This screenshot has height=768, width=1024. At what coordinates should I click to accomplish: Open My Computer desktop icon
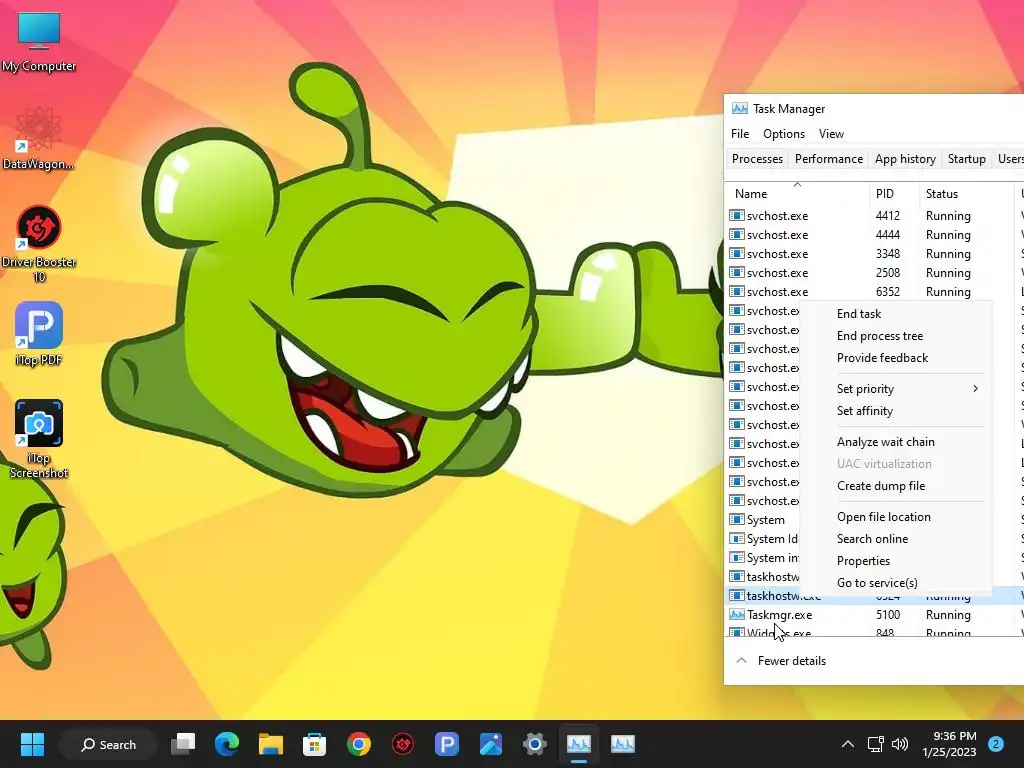point(39,42)
